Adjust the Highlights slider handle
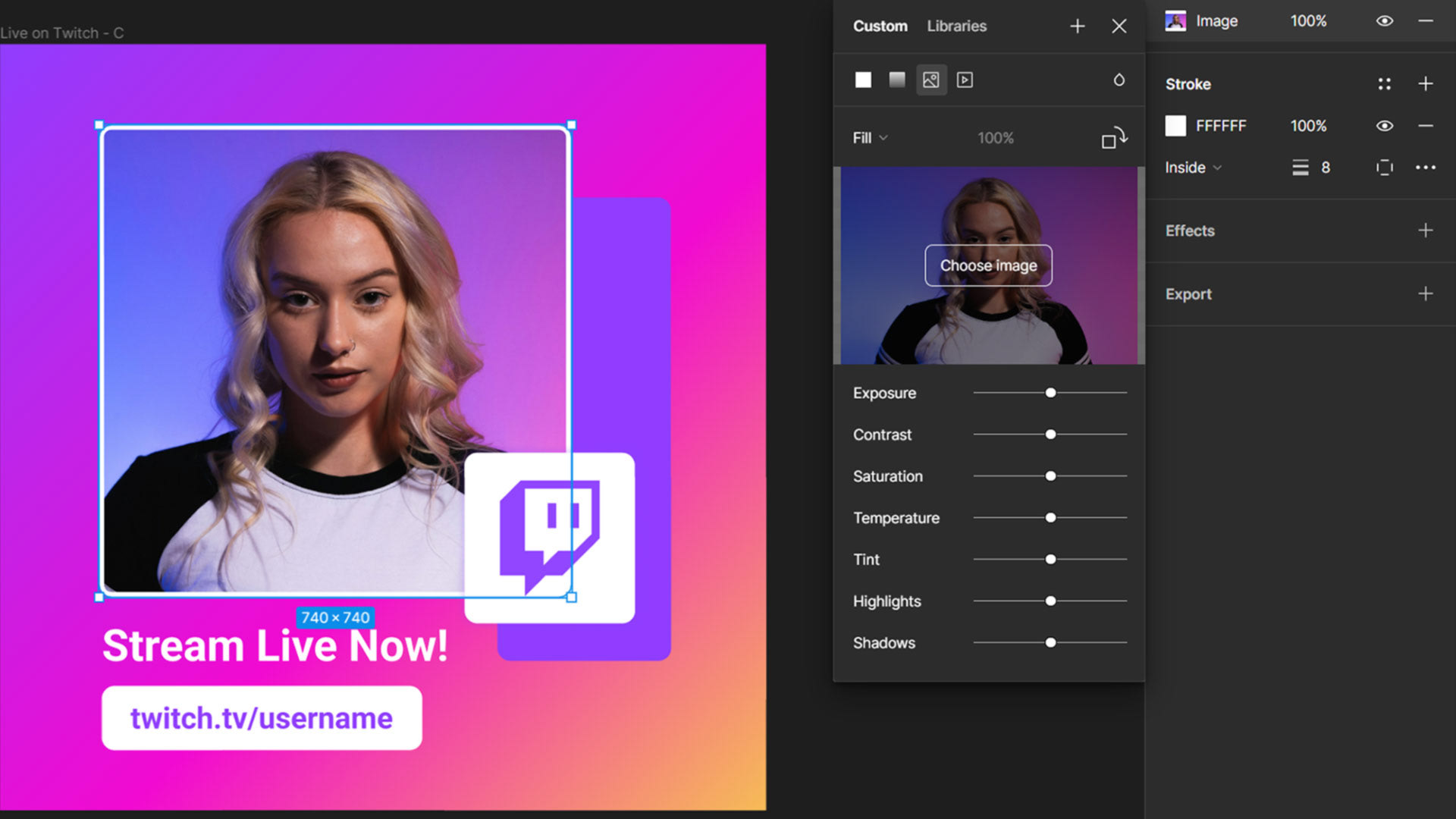The width and height of the screenshot is (1456, 819). 1050,601
